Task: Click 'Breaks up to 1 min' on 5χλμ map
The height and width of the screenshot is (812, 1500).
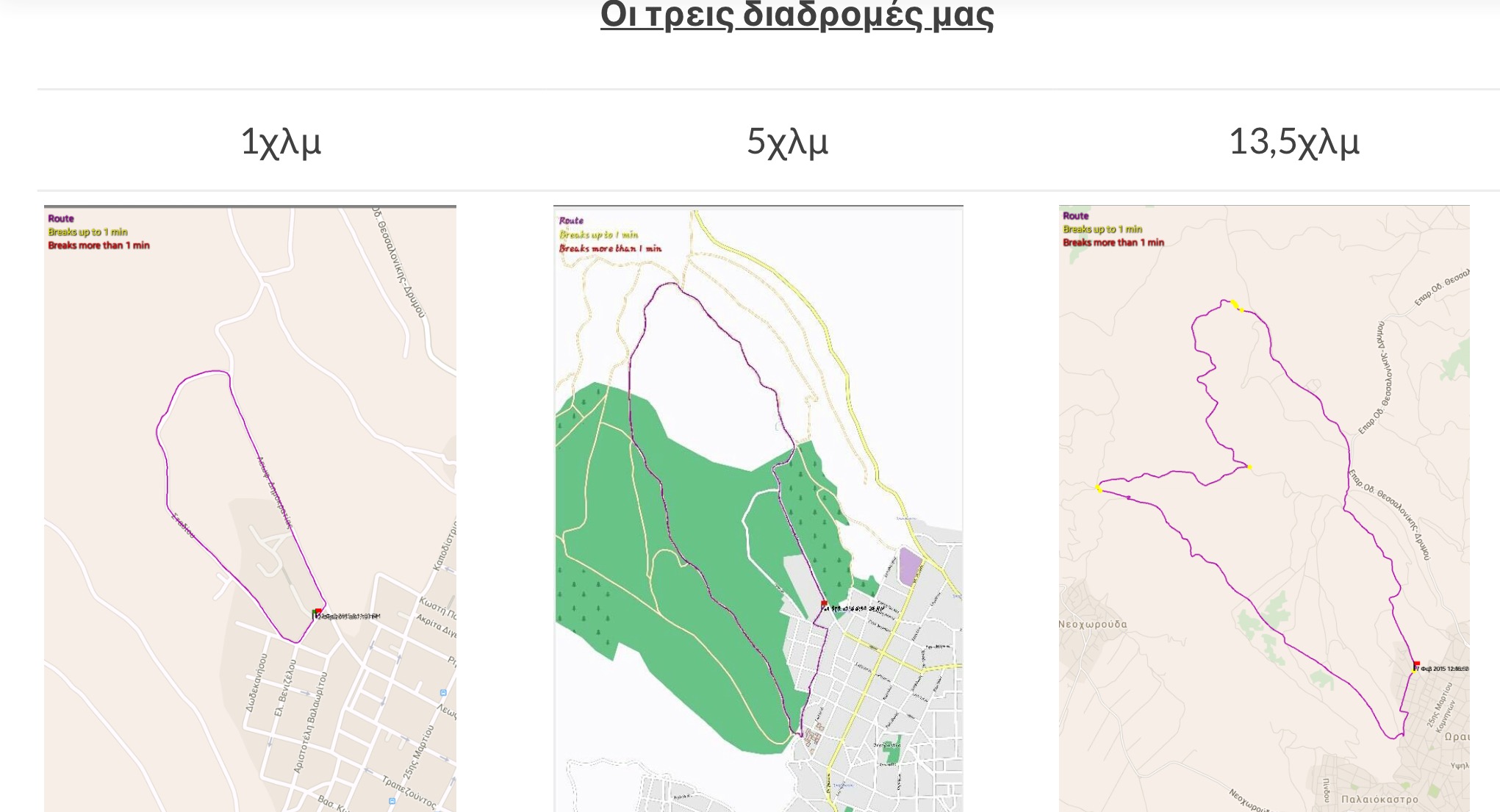Action: click(598, 234)
